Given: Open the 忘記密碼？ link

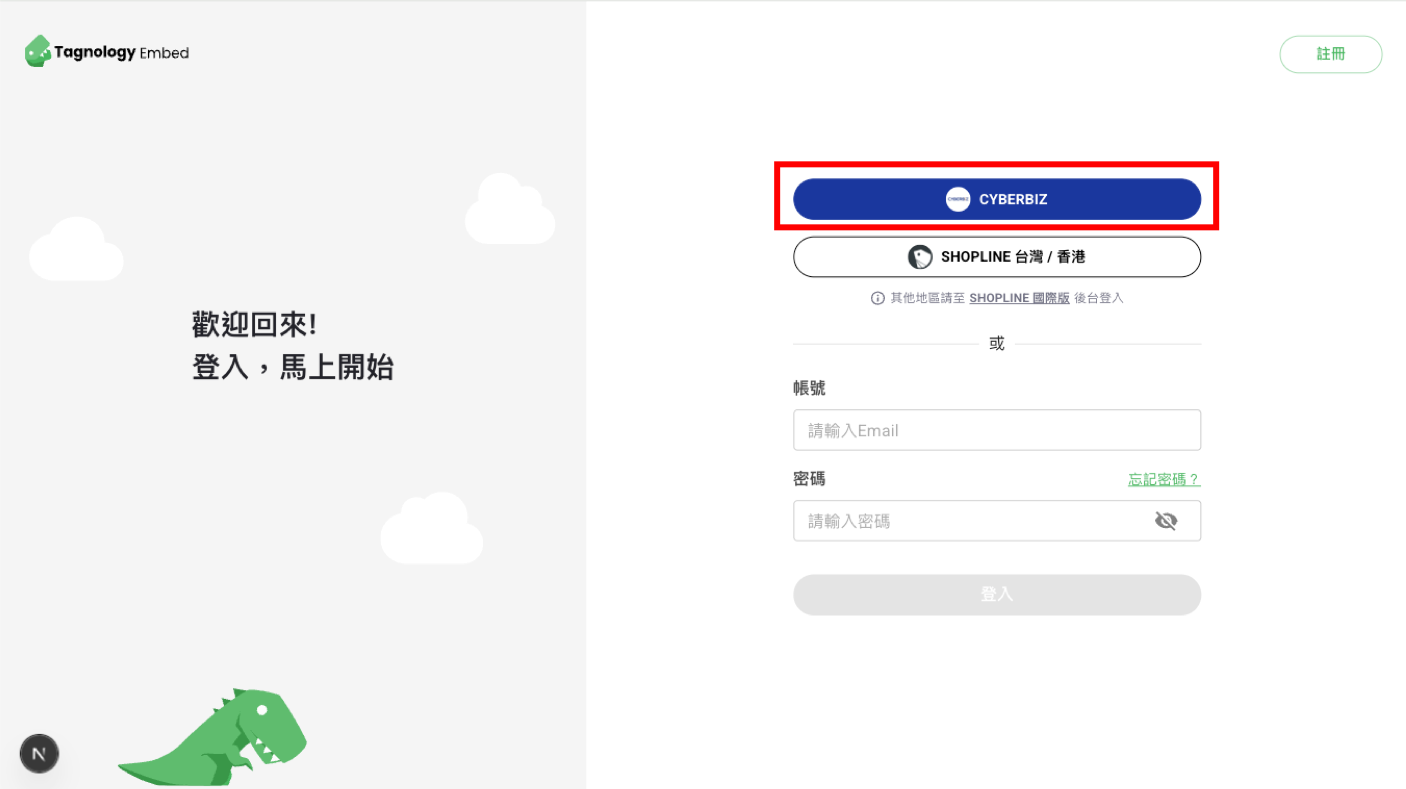Looking at the screenshot, I should click(x=1164, y=480).
